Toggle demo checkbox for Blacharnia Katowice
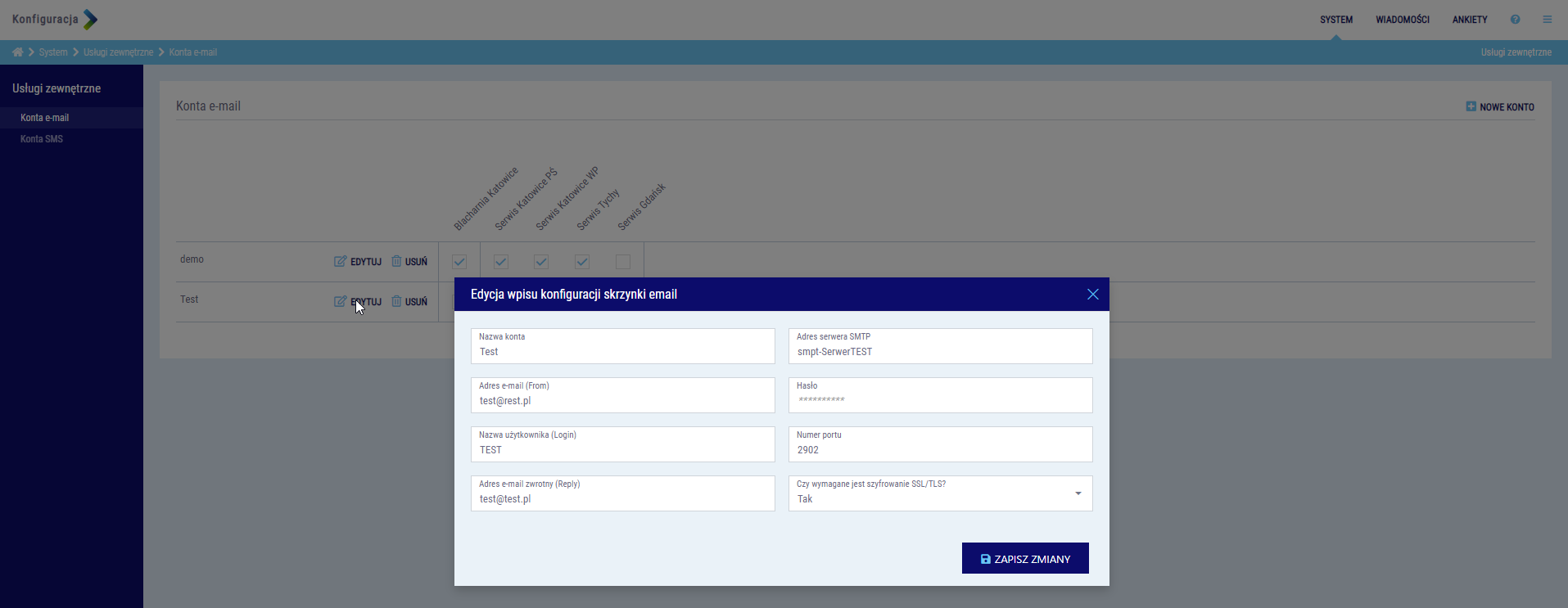Viewport: 1568px width, 608px height. [459, 262]
